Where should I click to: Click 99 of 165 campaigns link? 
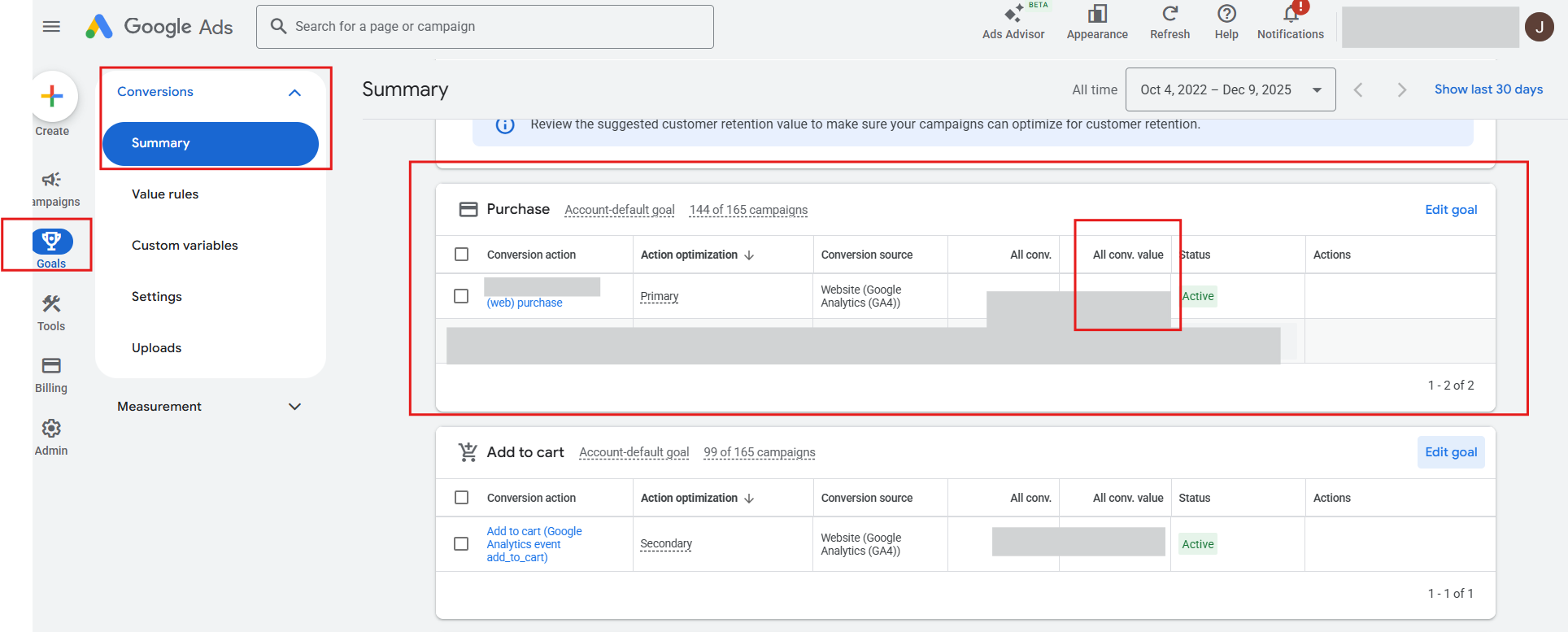(760, 452)
